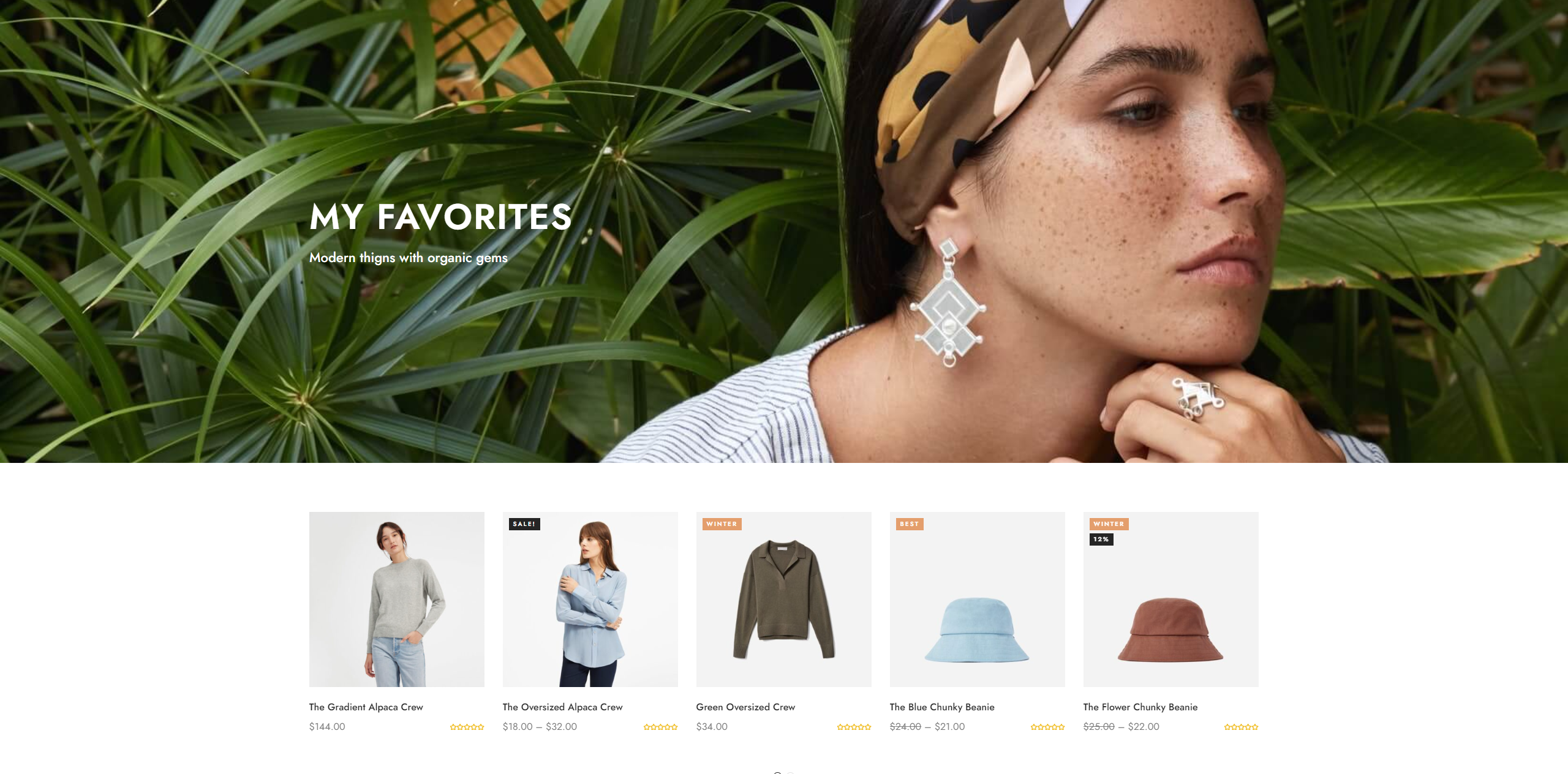Select the blue bucket hat thumbnail

978,599
